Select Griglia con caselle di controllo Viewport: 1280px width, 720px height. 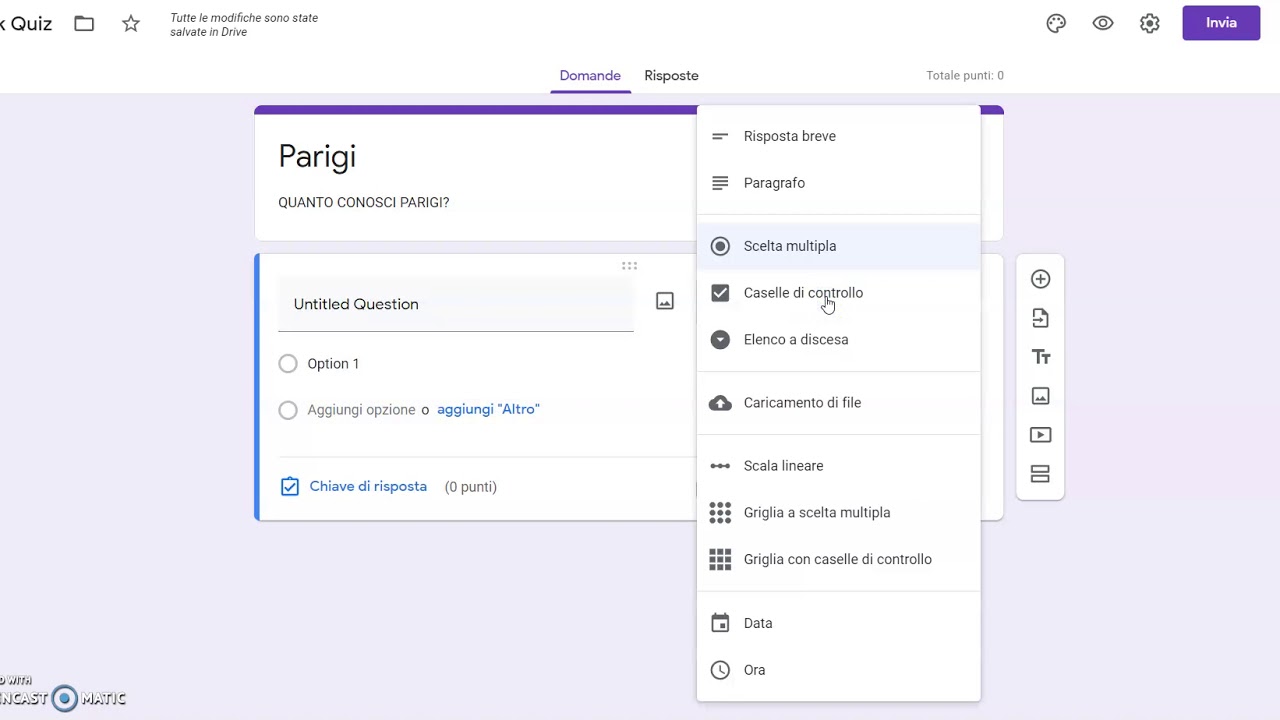pyautogui.click(x=838, y=560)
